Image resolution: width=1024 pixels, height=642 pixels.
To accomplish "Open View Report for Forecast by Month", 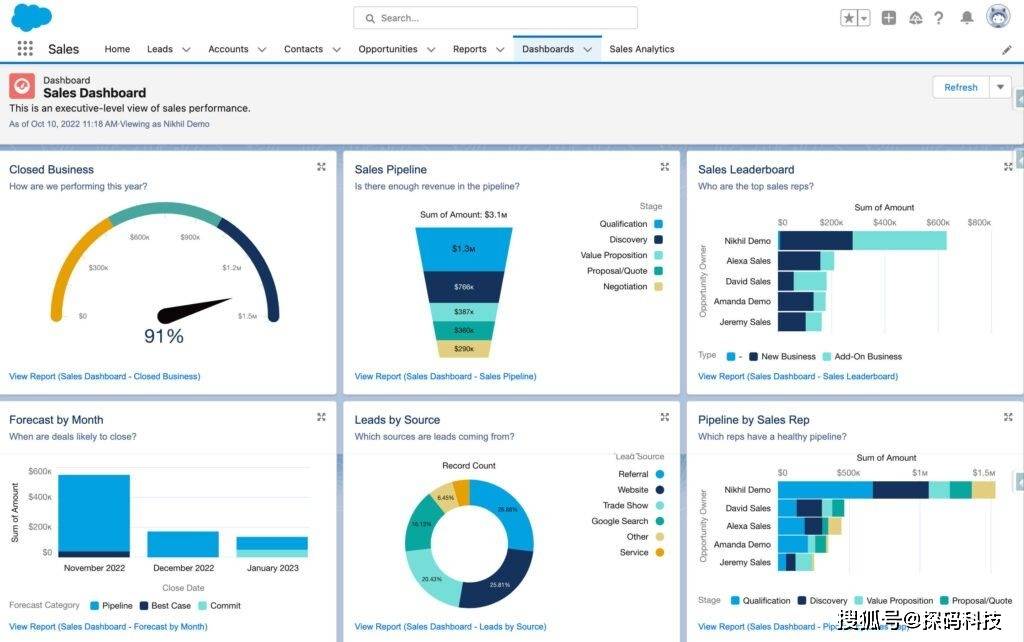I will coord(108,626).
